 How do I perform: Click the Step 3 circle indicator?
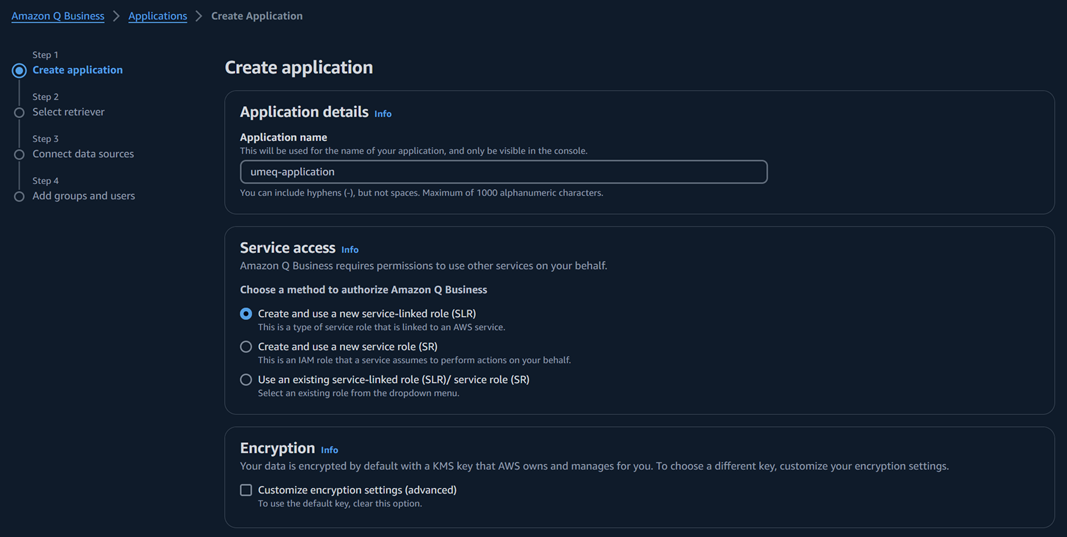pyautogui.click(x=19, y=154)
